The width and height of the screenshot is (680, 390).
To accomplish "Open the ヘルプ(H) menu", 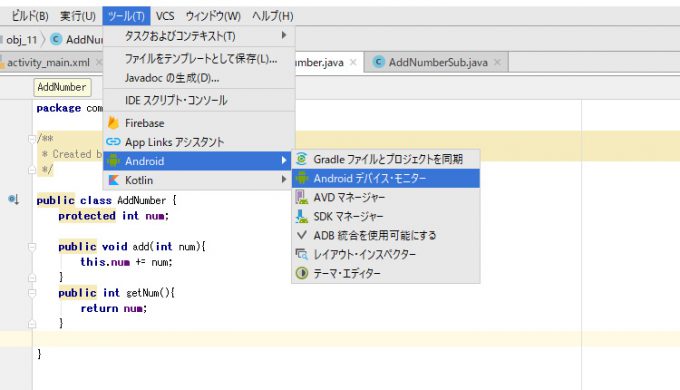I will pyautogui.click(x=273, y=16).
